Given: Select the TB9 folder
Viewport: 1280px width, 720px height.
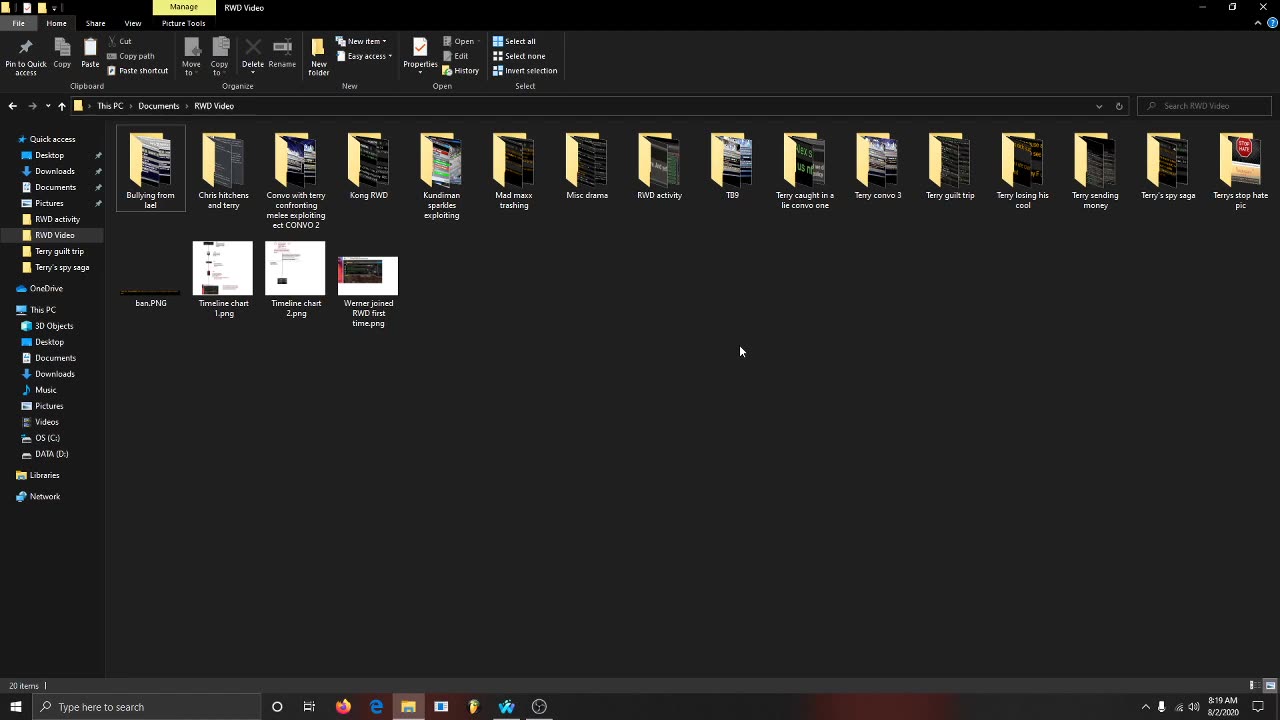Looking at the screenshot, I should point(732,165).
